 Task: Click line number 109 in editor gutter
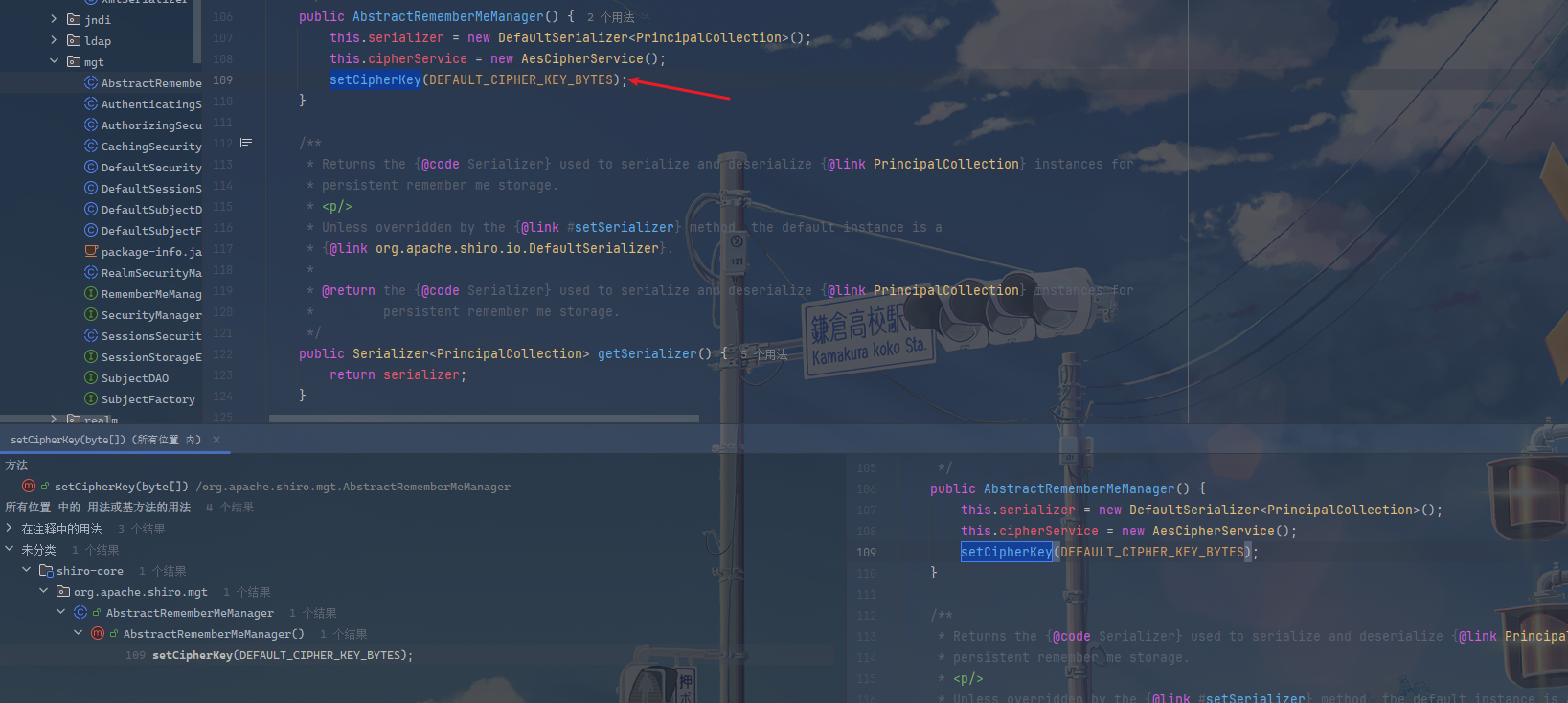tap(222, 80)
